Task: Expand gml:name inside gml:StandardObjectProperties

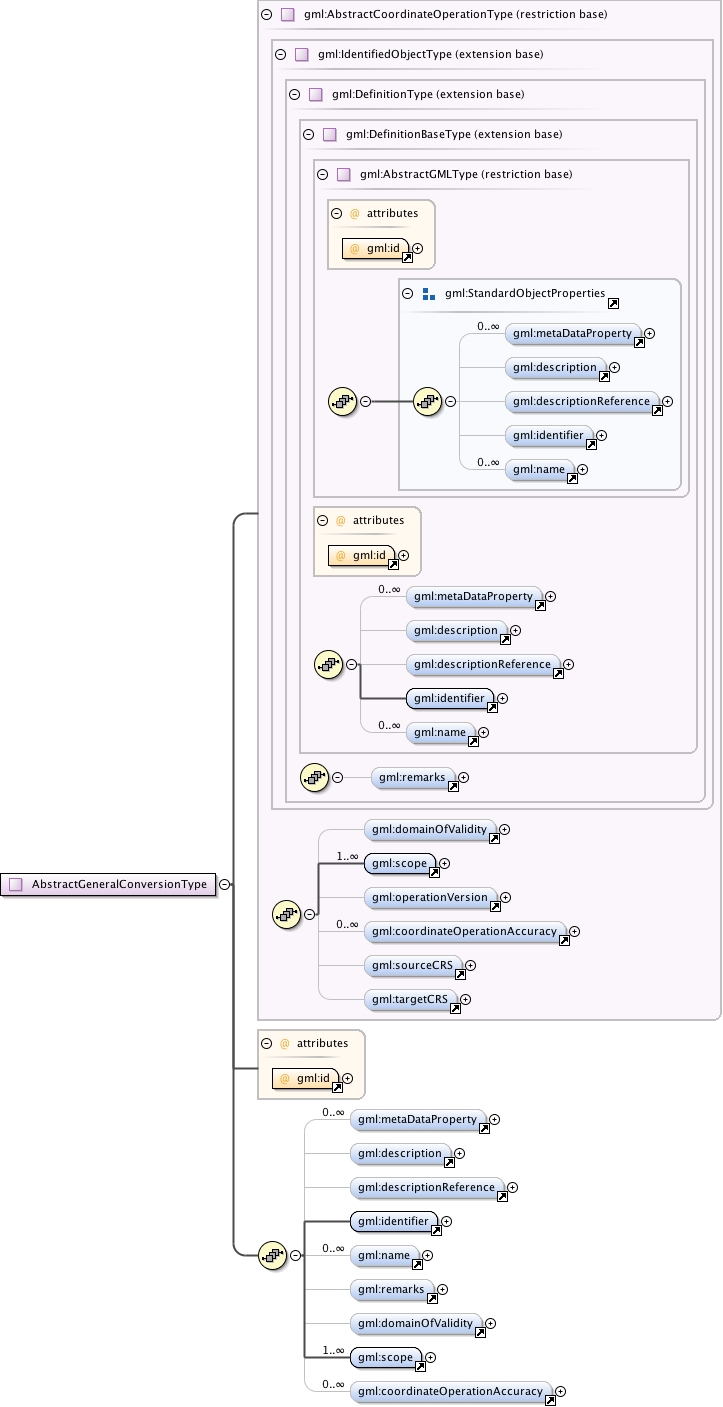Action: pos(582,469)
